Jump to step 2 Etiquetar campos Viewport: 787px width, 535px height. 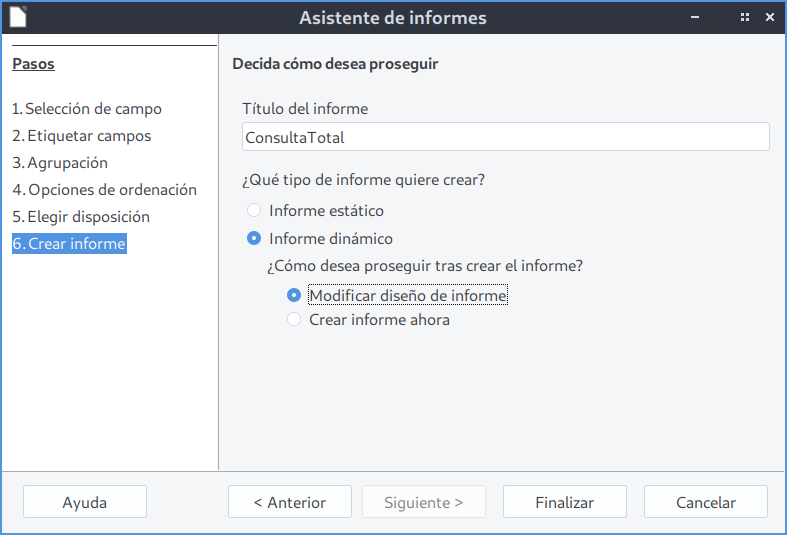point(82,136)
